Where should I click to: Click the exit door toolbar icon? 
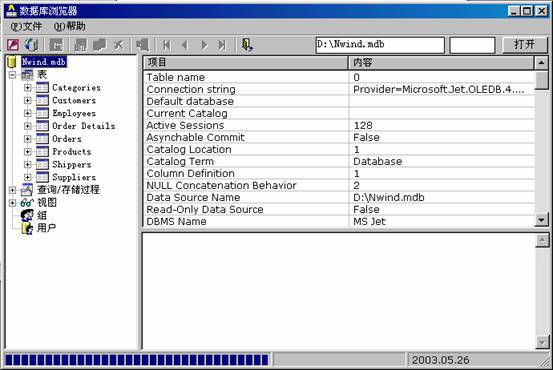coord(247,45)
